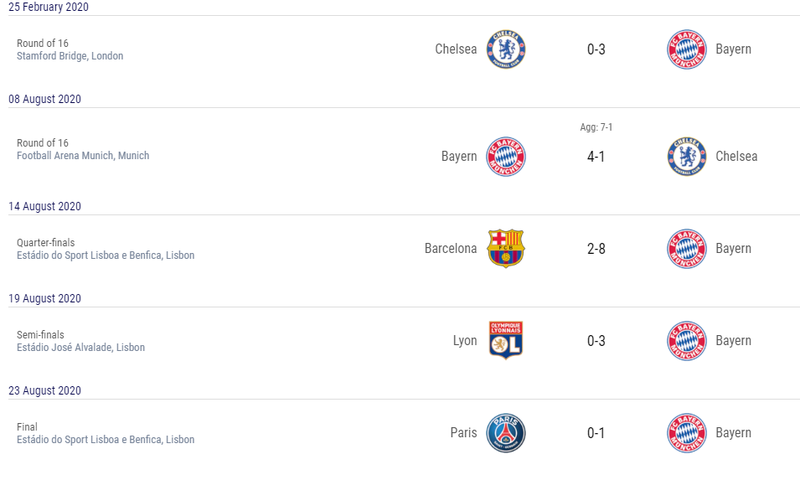Click the Bayern crest in the 25 February match
800x480 pixels.
pos(687,49)
